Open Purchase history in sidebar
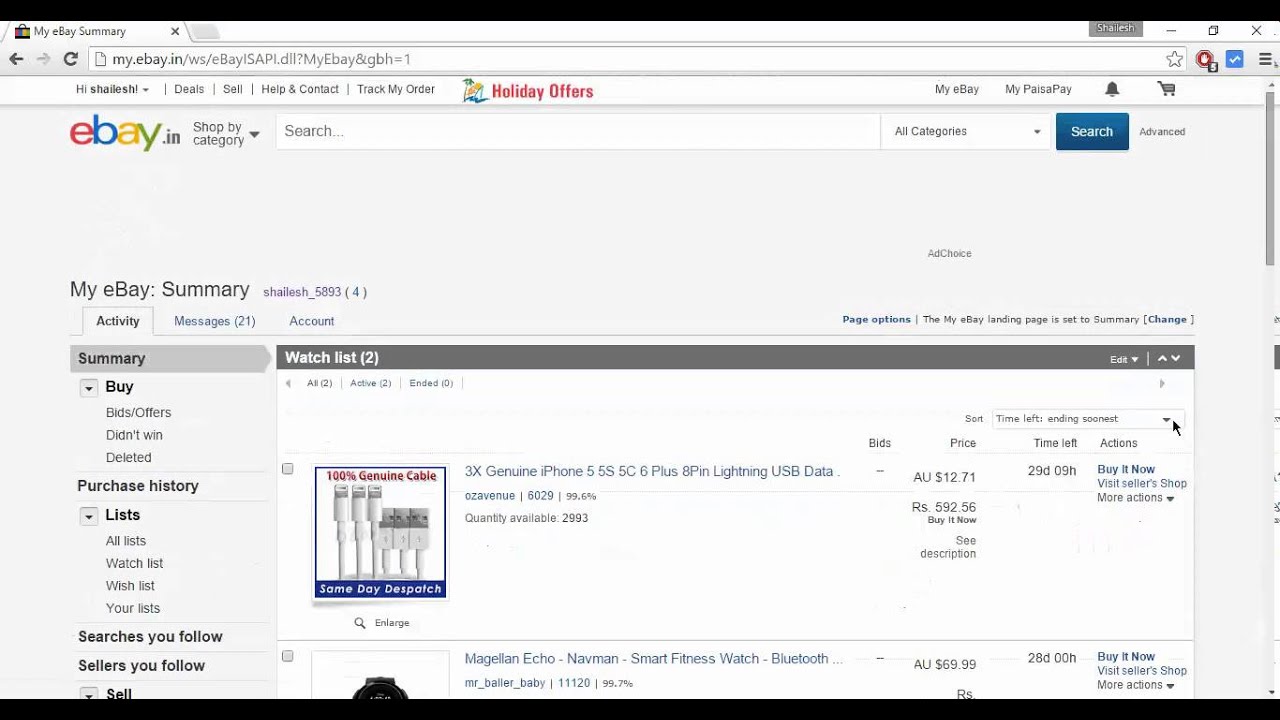The image size is (1280, 720). click(138, 486)
